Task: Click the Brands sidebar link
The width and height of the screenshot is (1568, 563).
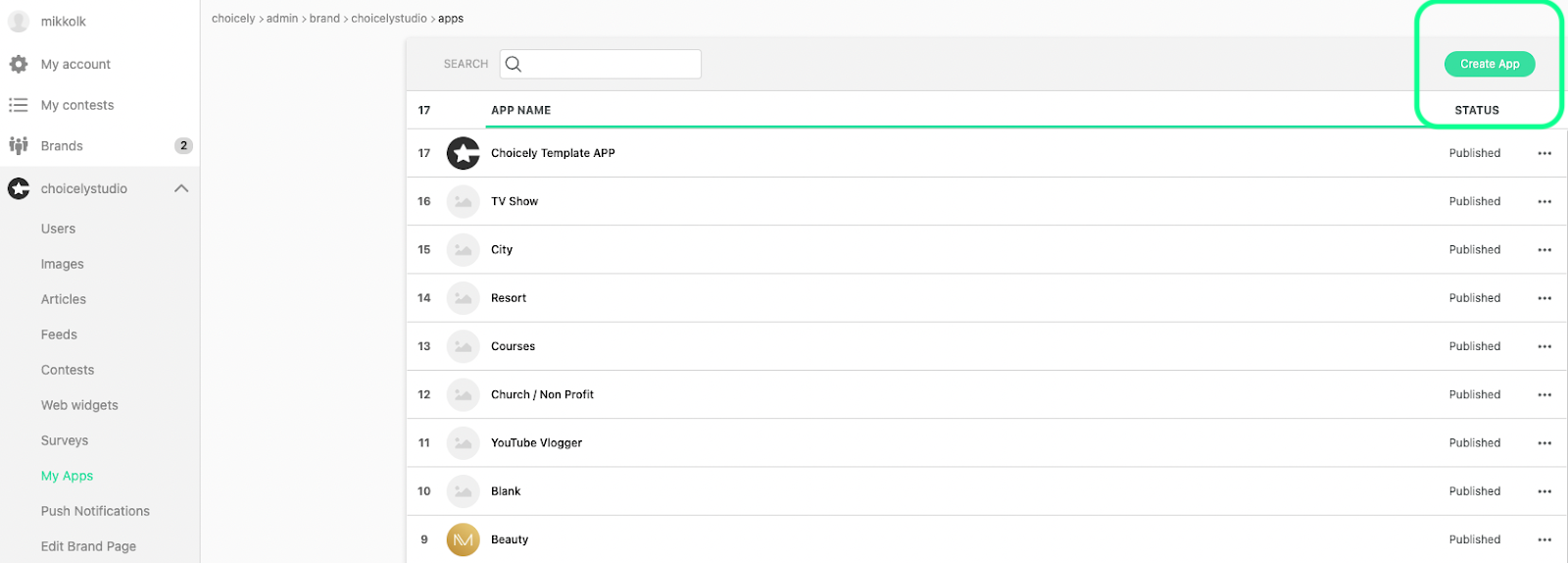Action: pyautogui.click(x=62, y=145)
